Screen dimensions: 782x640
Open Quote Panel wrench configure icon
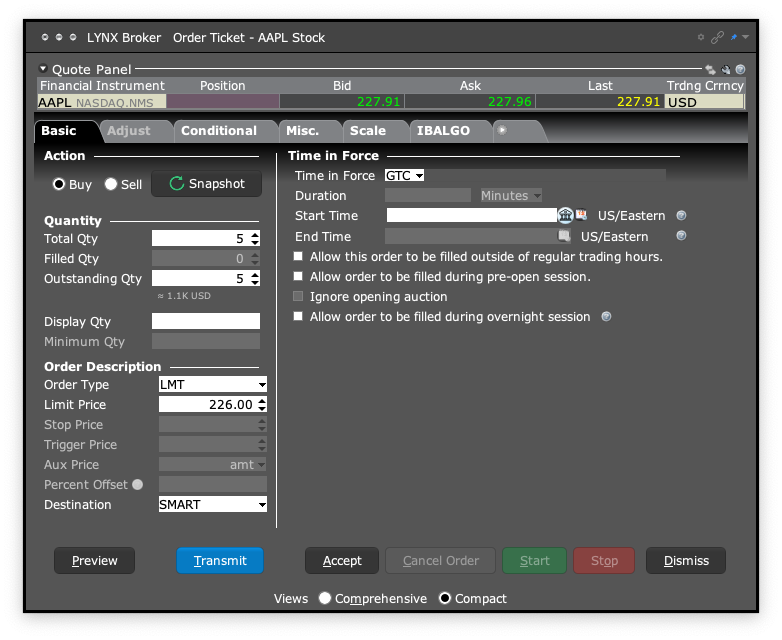click(726, 70)
